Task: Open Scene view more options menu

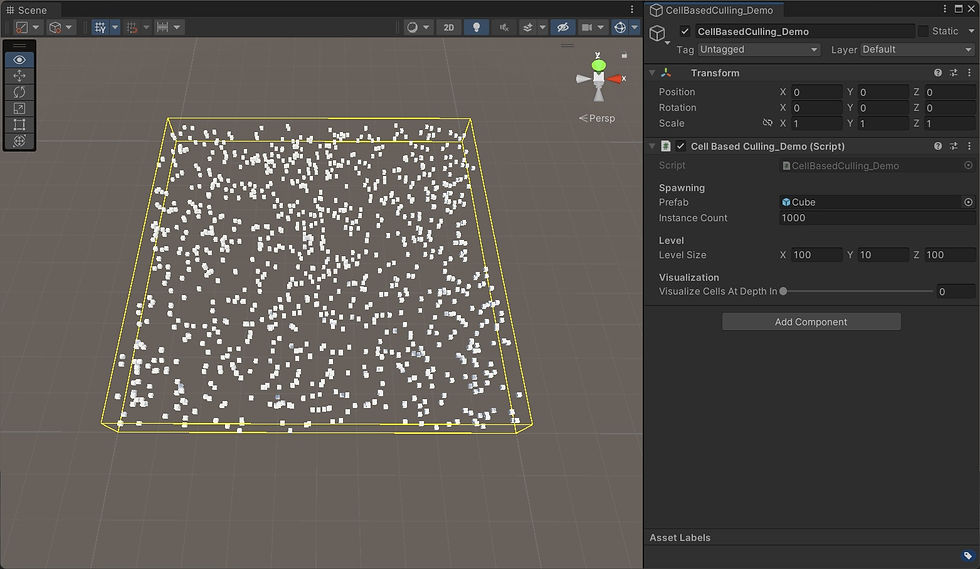Action: 632,9
